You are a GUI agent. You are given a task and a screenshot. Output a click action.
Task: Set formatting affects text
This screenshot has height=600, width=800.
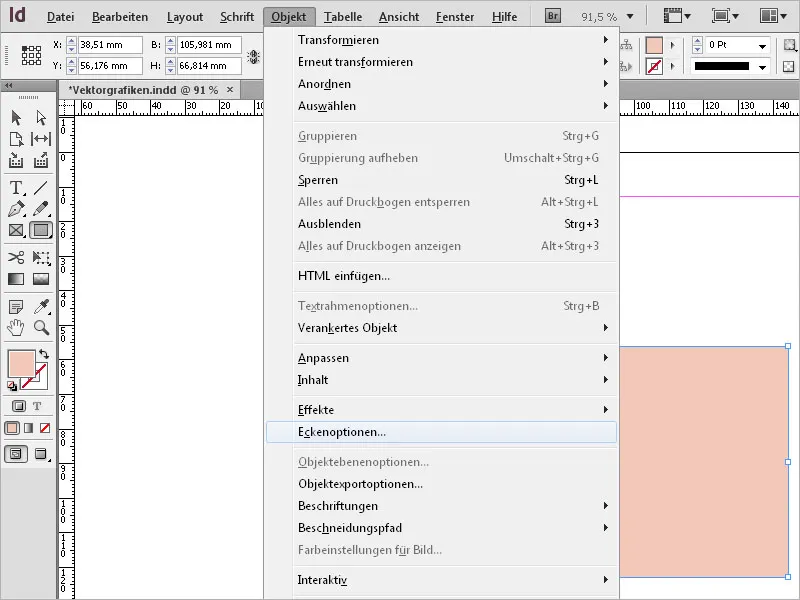(37, 406)
